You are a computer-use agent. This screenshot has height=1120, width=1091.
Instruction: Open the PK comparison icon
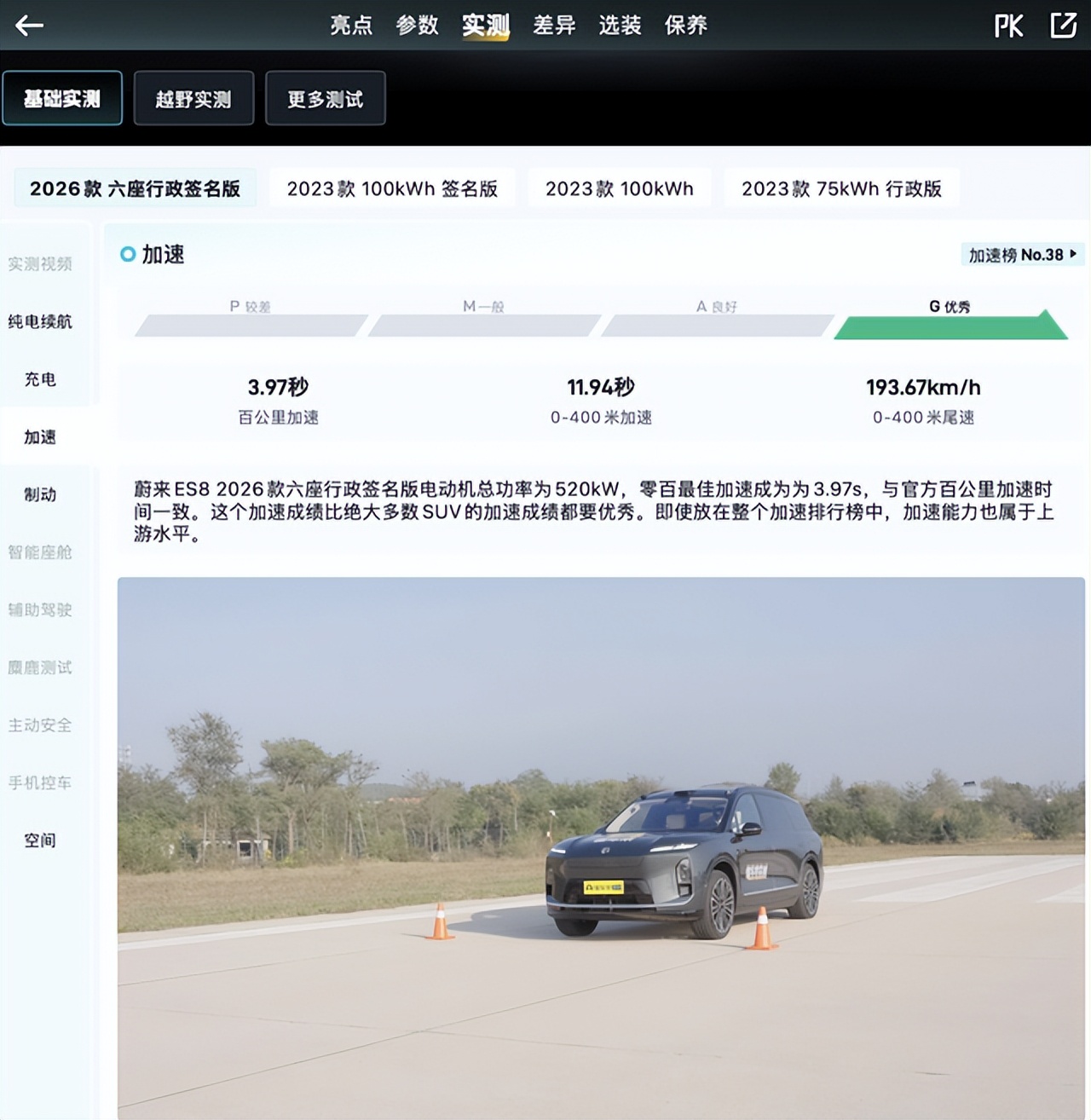1008,26
